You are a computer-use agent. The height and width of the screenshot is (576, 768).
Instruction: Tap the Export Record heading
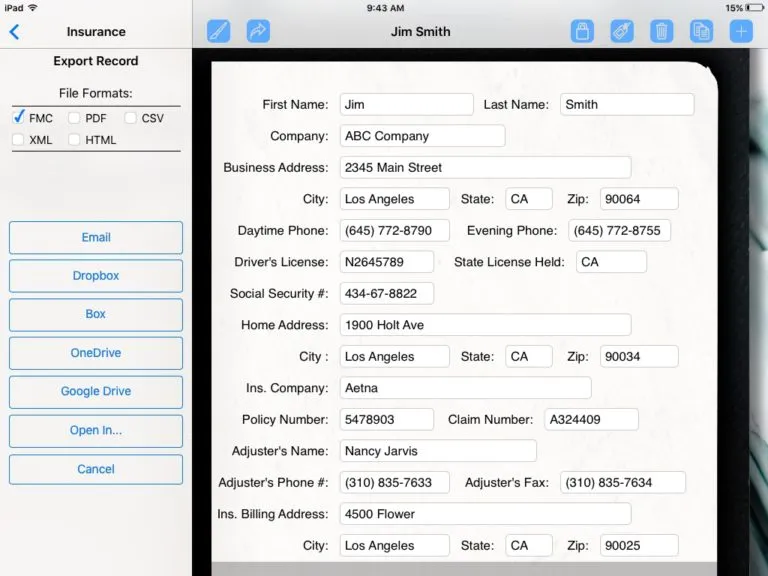pos(96,61)
